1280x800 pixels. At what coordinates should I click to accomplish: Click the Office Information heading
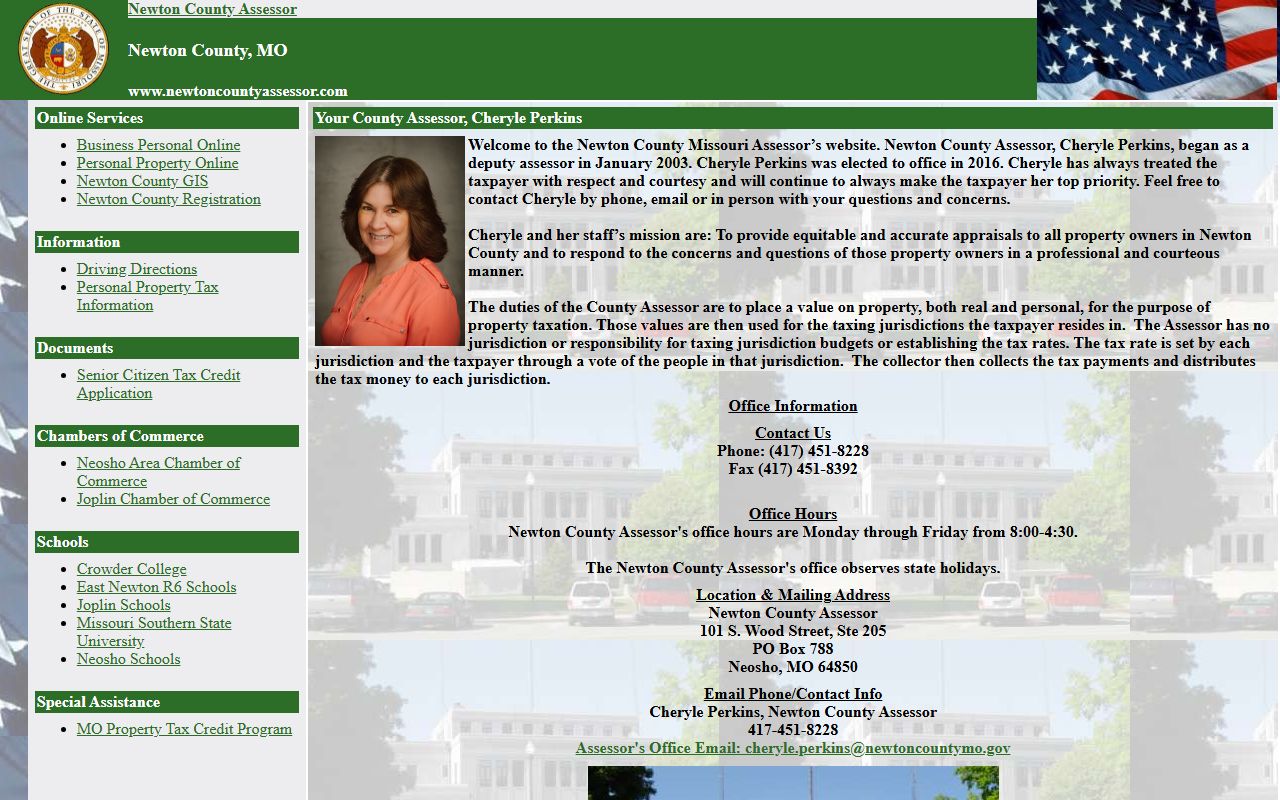point(793,406)
